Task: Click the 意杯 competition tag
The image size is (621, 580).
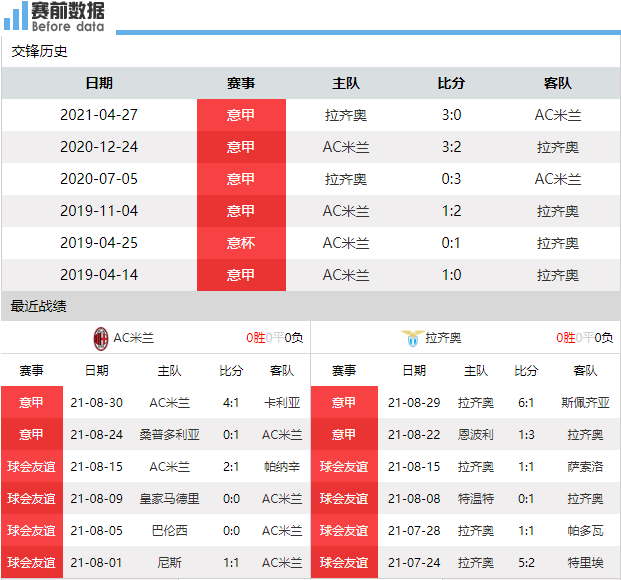Action: [x=241, y=243]
